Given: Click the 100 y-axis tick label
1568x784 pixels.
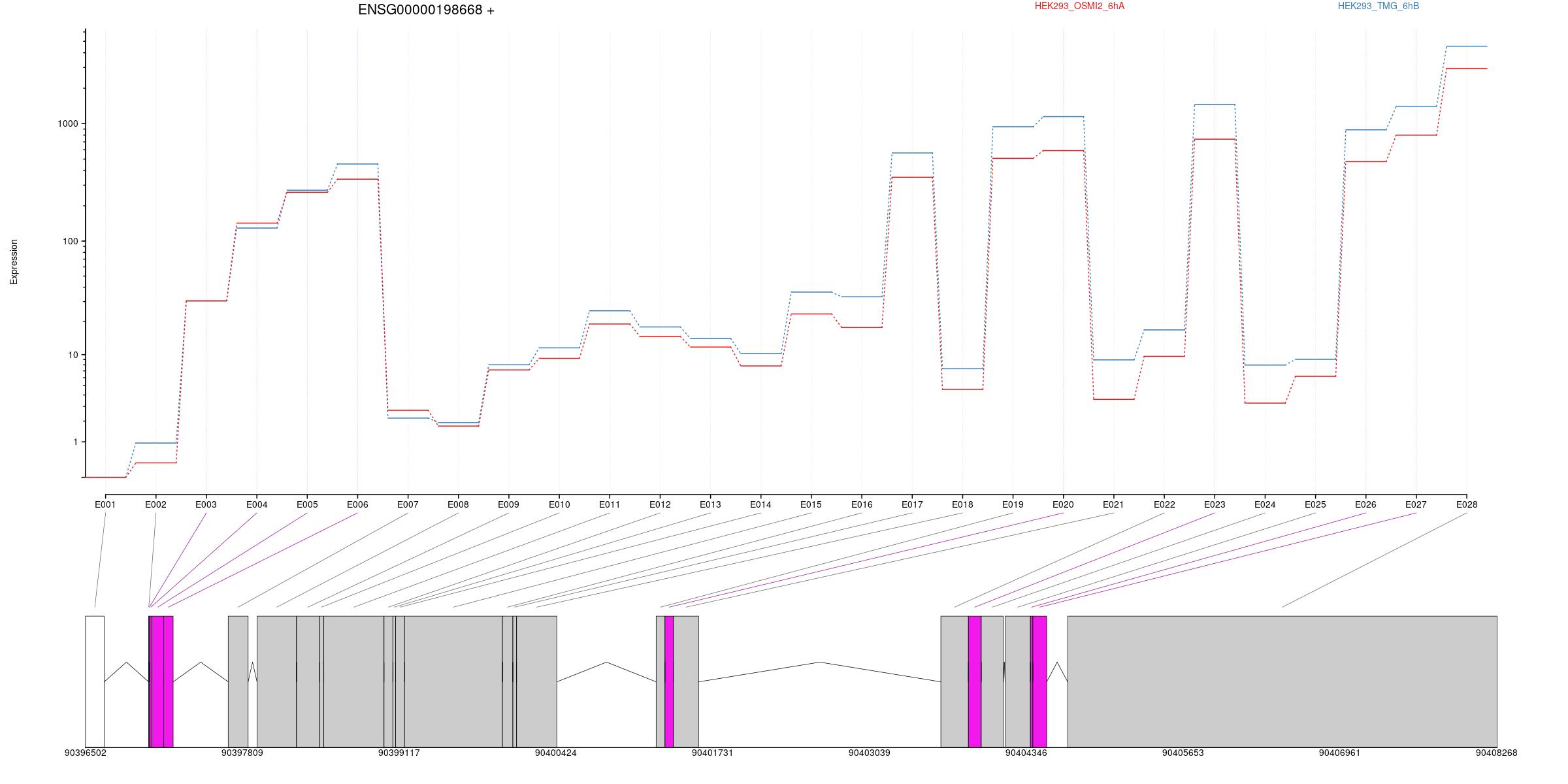Looking at the screenshot, I should pyautogui.click(x=71, y=241).
